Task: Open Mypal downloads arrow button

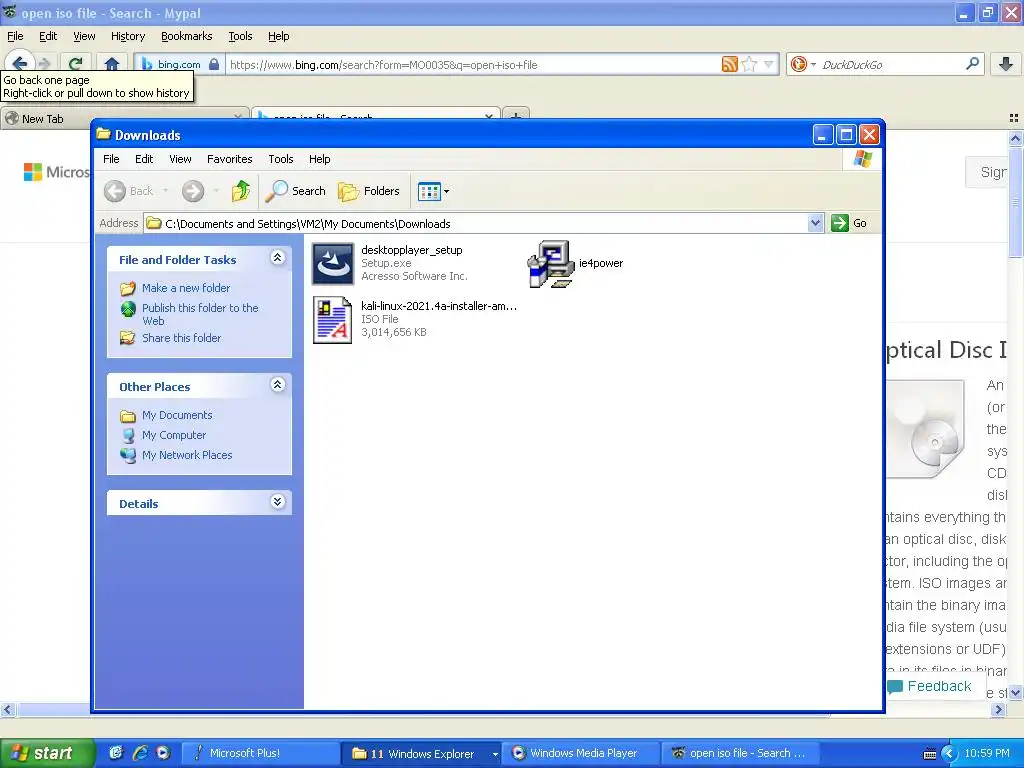Action: [x=1006, y=64]
